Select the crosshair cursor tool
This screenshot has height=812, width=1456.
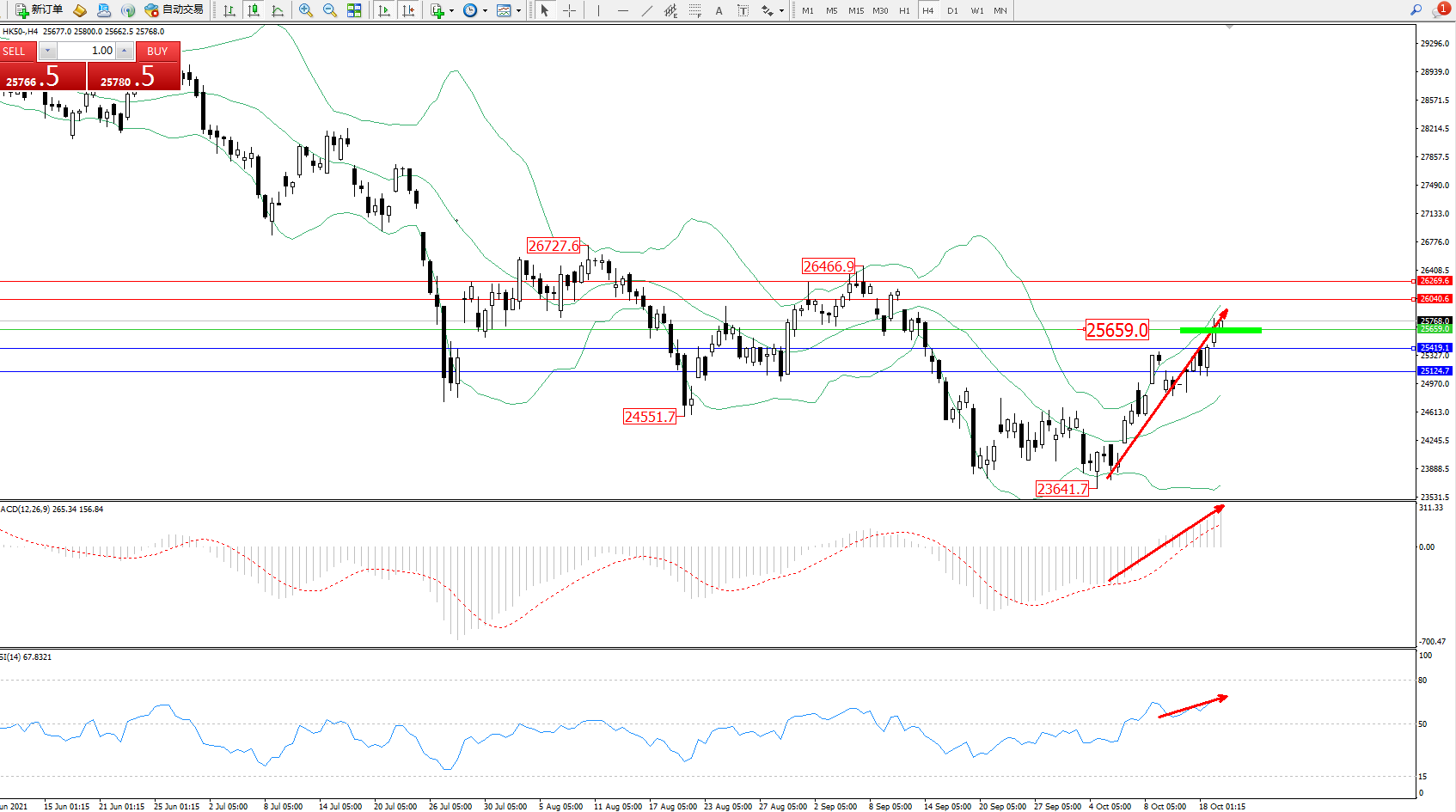(569, 10)
